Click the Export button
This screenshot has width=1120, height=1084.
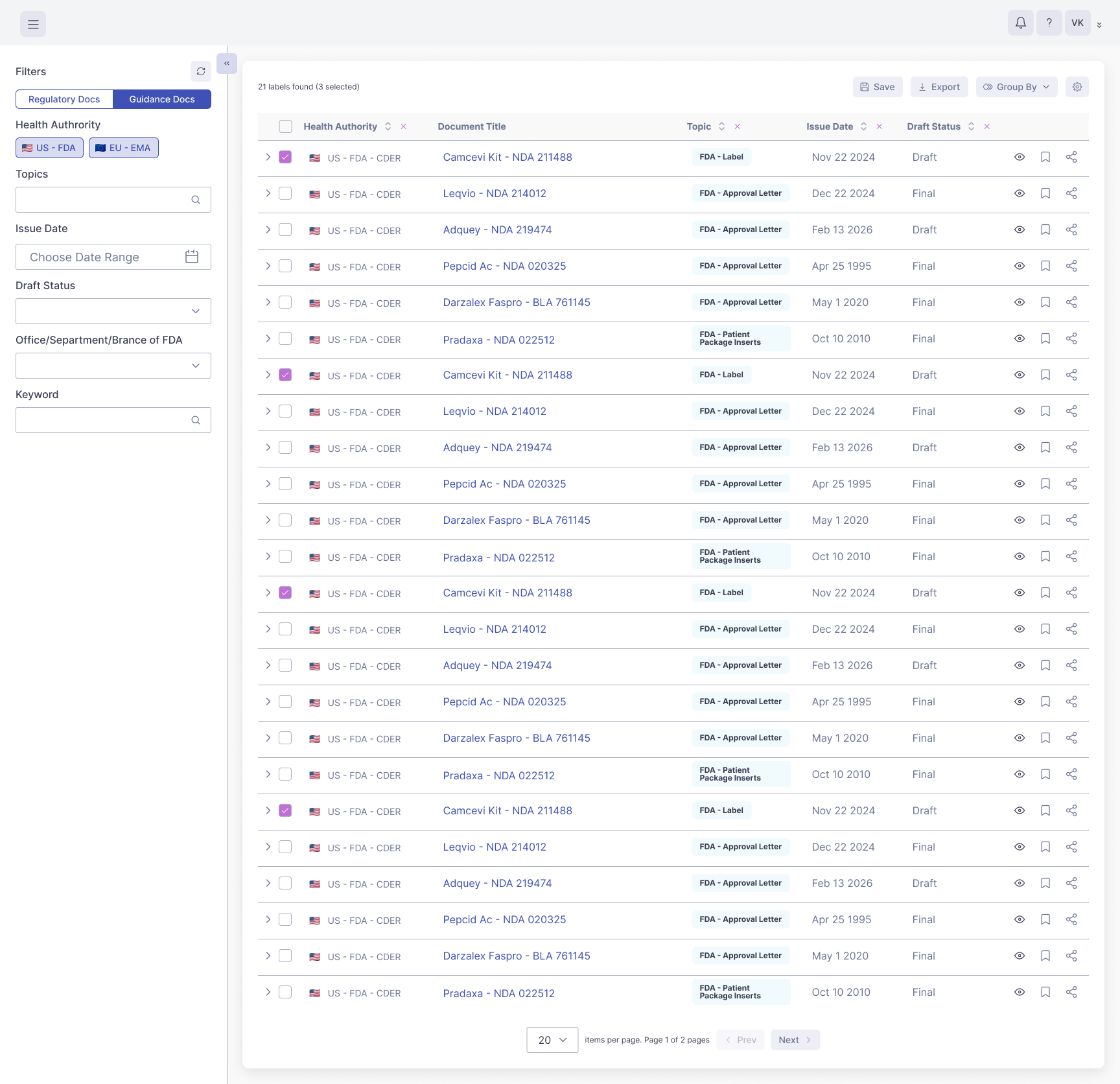939,87
